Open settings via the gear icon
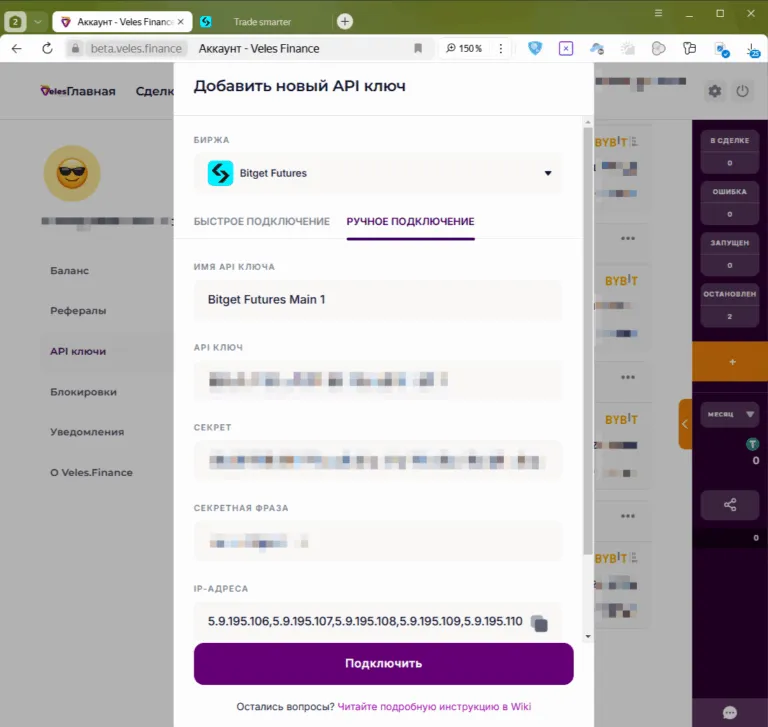This screenshot has width=768, height=727. click(x=715, y=91)
